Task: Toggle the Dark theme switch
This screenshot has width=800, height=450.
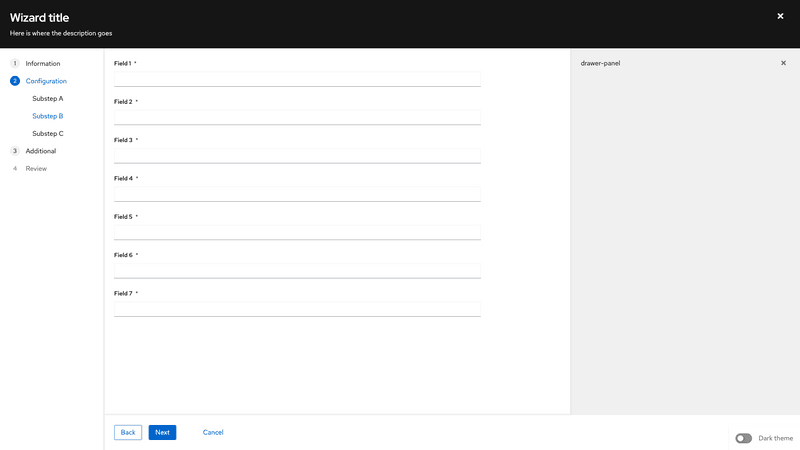Action: tap(743, 438)
